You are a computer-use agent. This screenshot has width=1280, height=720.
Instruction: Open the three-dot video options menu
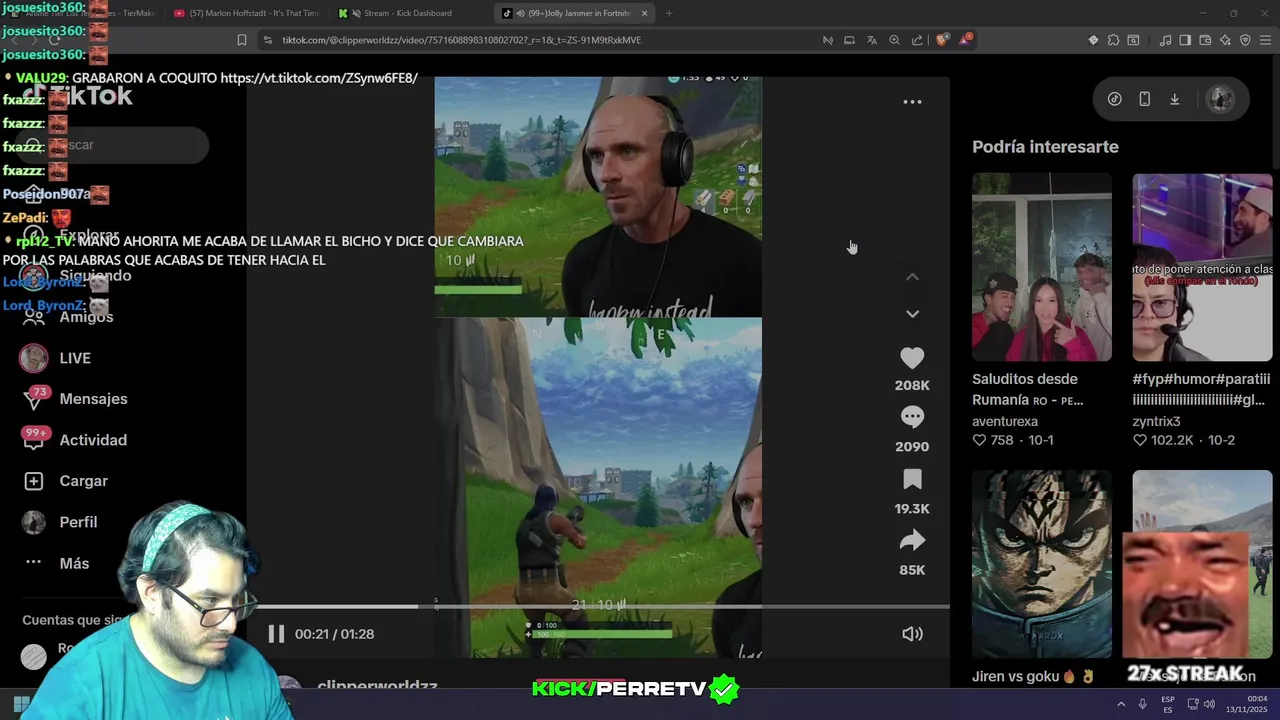coord(912,102)
